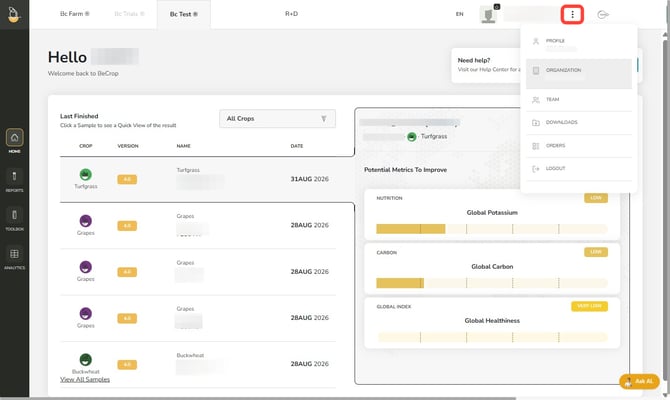Image resolution: width=670 pixels, height=400 pixels.
Task: Click the Global Carbon progress bar
Action: click(x=492, y=283)
